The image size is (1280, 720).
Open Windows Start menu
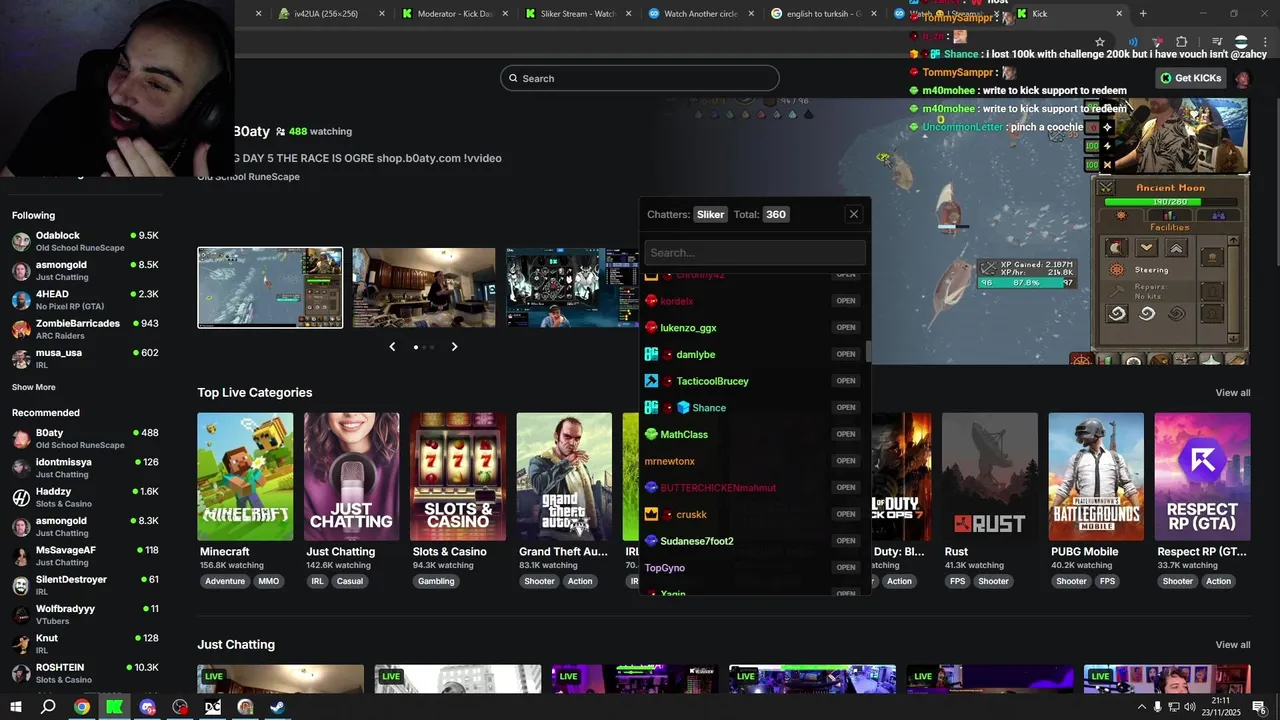point(16,707)
